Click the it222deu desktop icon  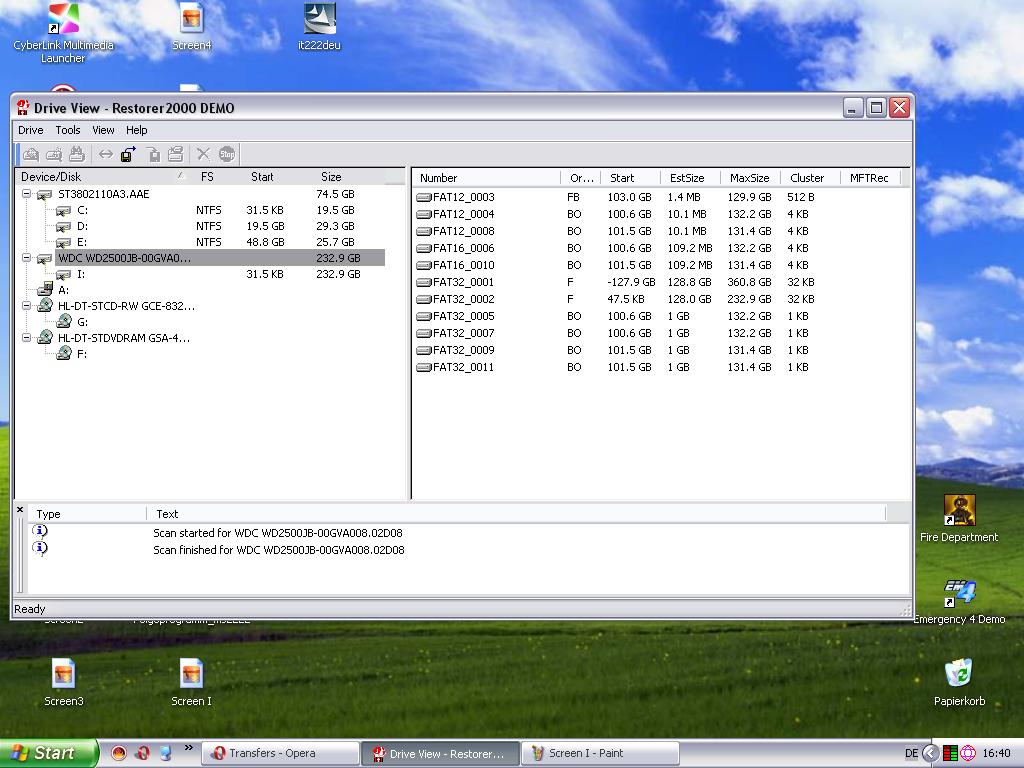tap(319, 26)
